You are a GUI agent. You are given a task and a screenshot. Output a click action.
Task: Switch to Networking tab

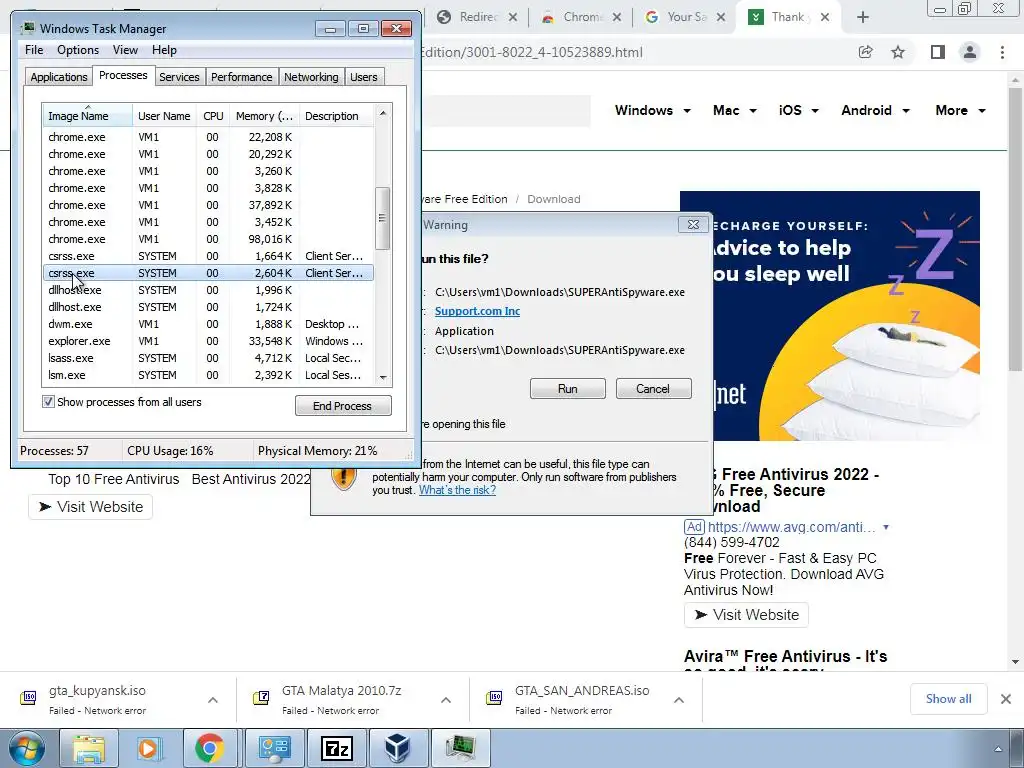(311, 77)
